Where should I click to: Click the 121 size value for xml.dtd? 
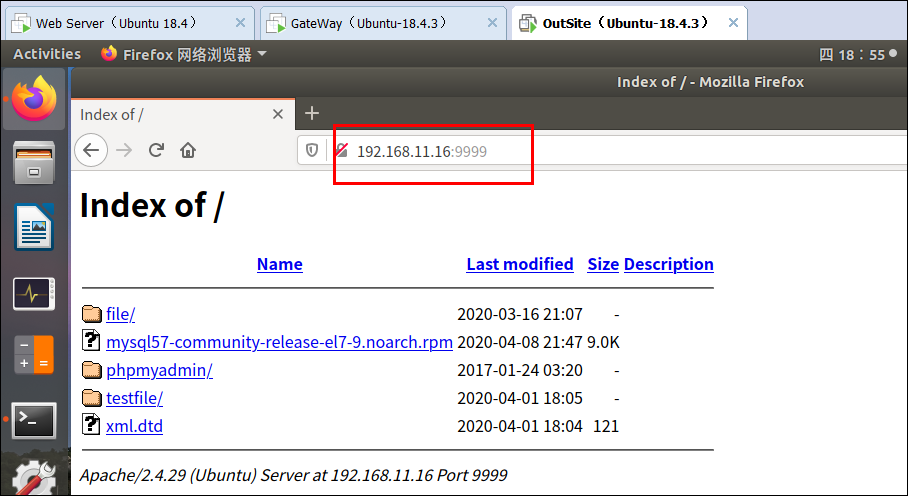click(606, 426)
